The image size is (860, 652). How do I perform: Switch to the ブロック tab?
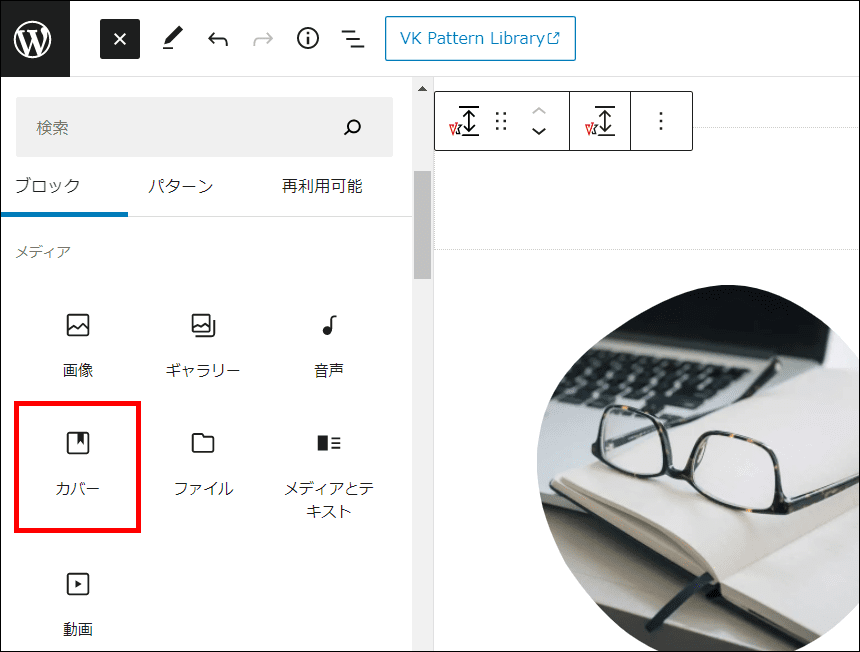pyautogui.click(x=48, y=186)
